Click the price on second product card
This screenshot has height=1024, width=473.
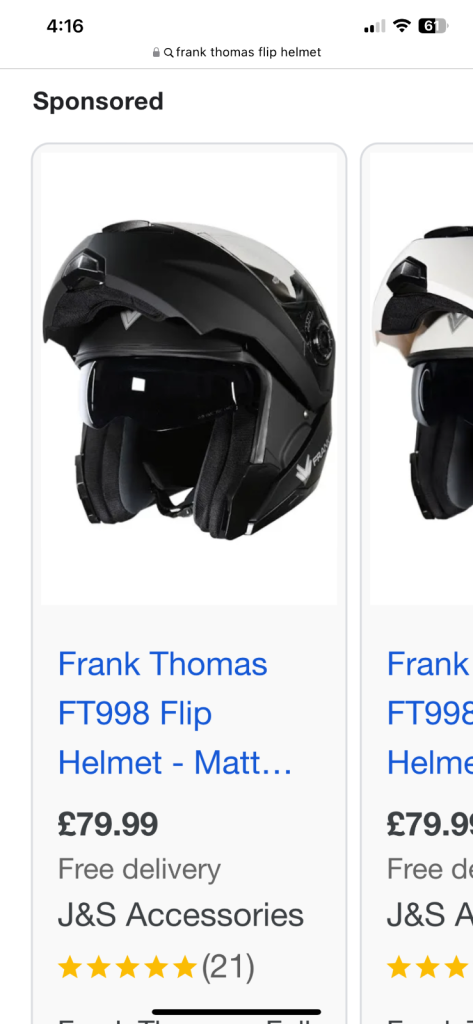point(430,824)
